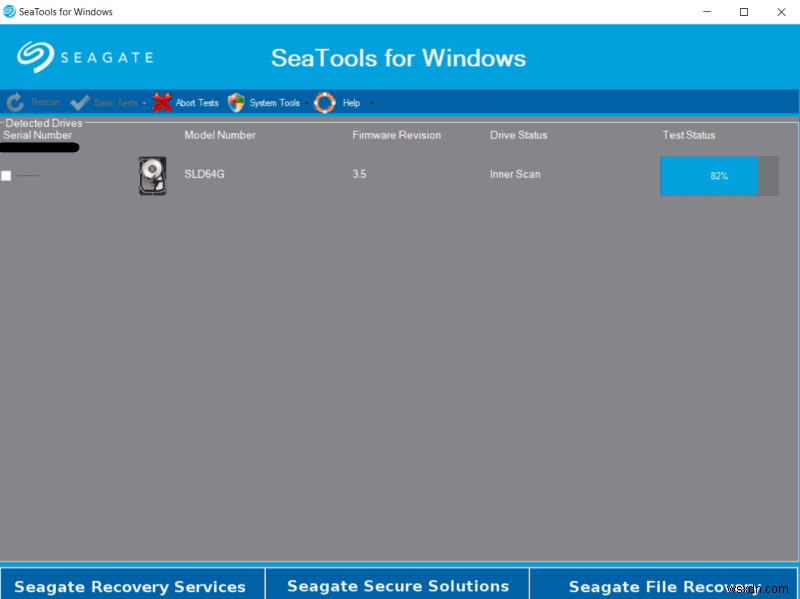Expand the Basic Tests dropdown arrow

click(144, 103)
